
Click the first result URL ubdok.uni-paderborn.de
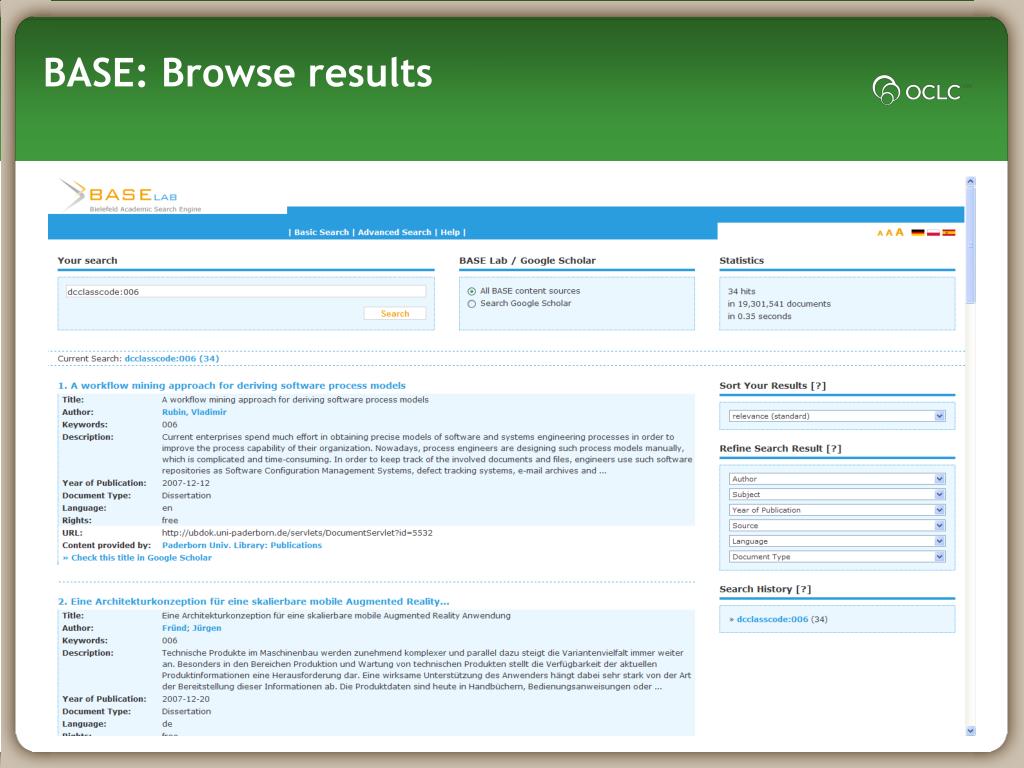tap(297, 533)
